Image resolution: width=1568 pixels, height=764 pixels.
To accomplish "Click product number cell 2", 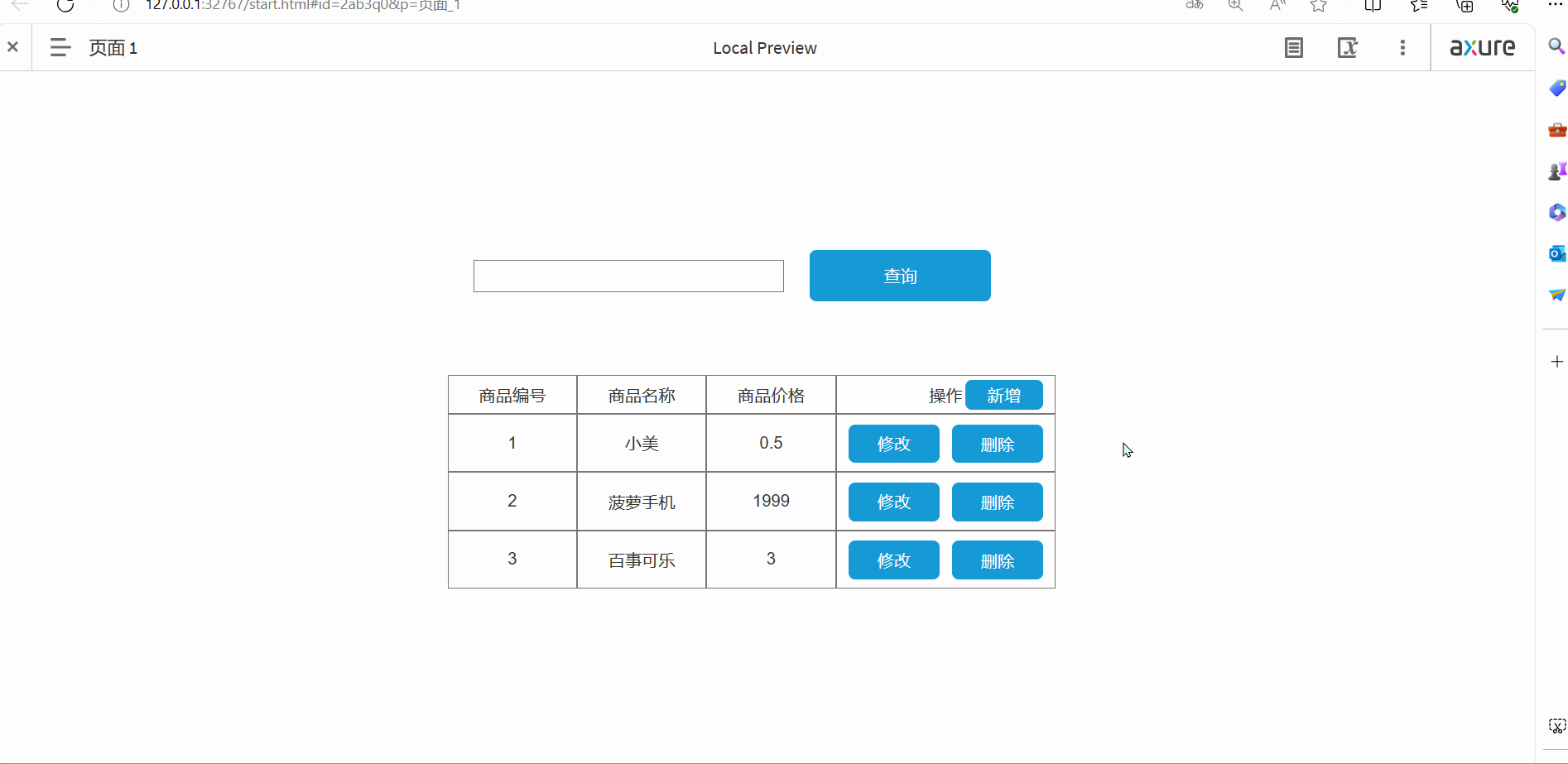I will coord(512,502).
